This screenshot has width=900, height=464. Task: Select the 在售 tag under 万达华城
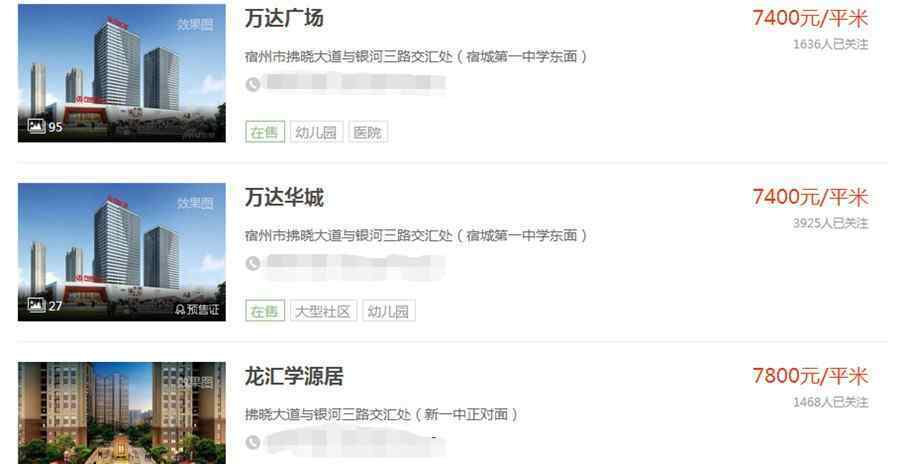tap(265, 311)
